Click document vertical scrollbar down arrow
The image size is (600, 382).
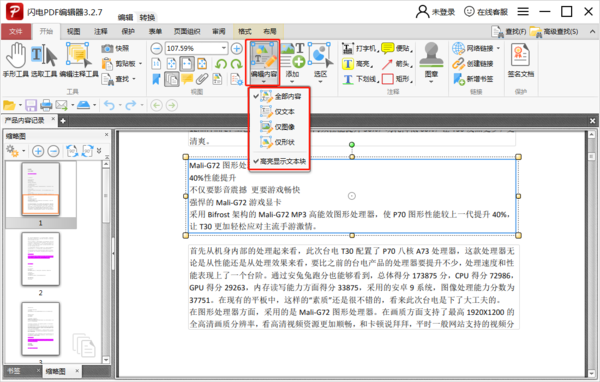[x=591, y=373]
